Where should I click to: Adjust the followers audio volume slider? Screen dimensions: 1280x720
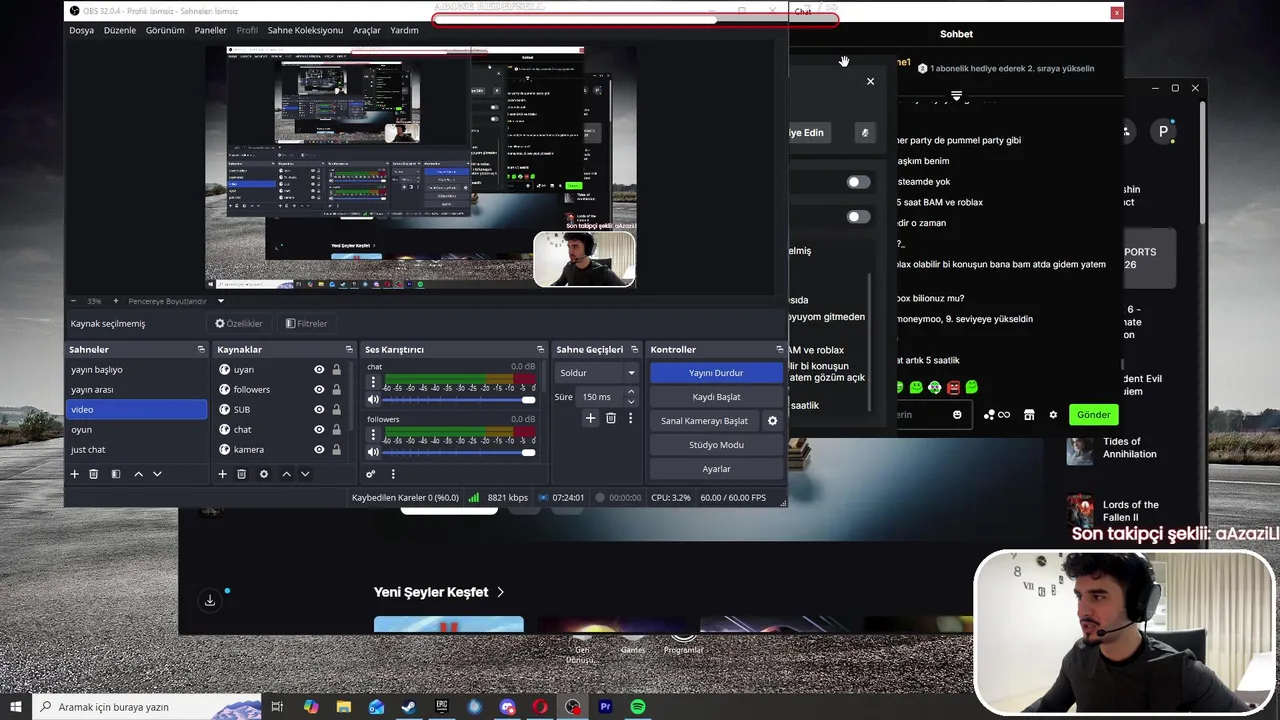click(x=460, y=453)
